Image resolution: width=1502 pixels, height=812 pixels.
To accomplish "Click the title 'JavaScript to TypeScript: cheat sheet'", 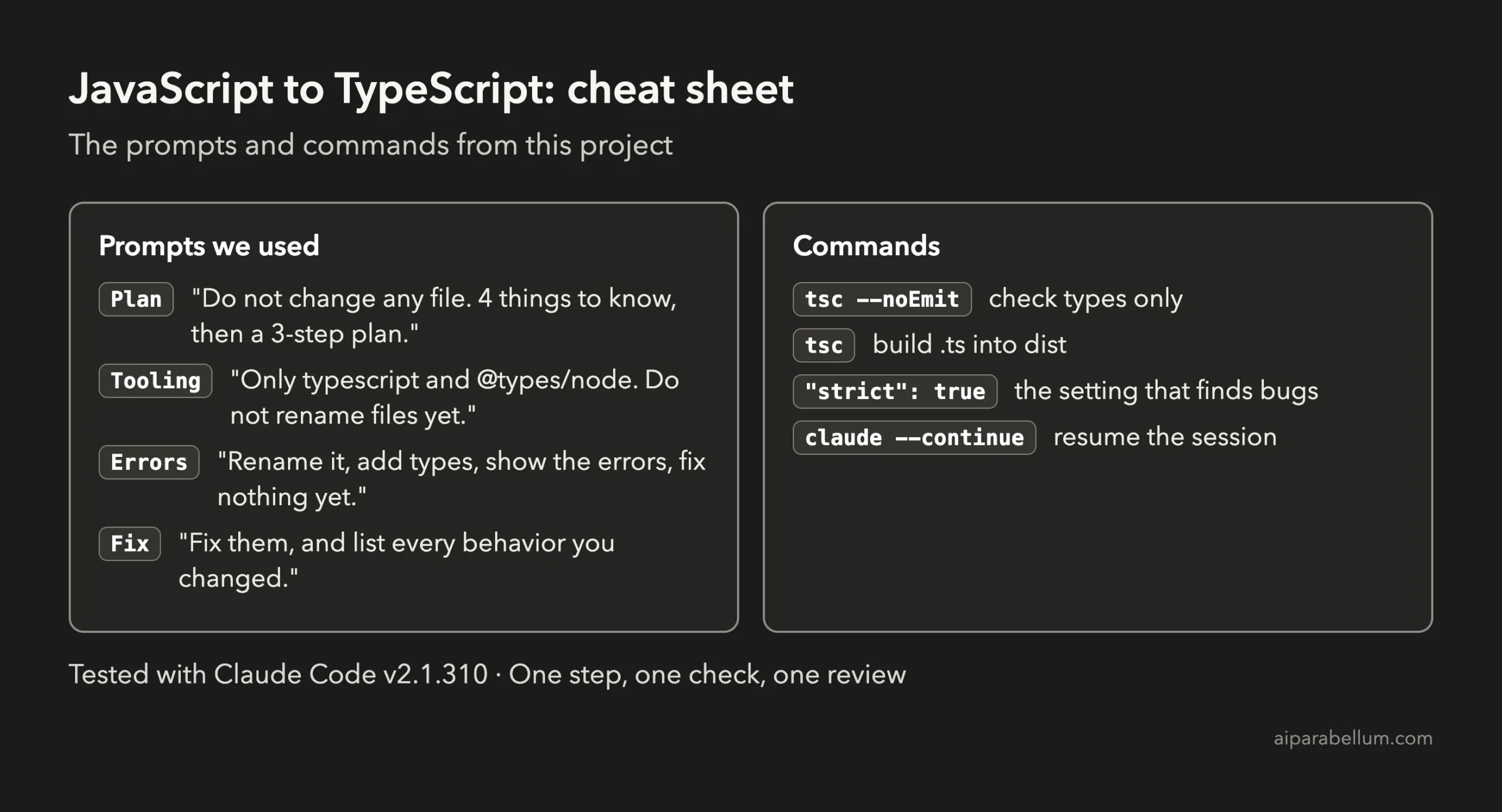I will [x=431, y=89].
